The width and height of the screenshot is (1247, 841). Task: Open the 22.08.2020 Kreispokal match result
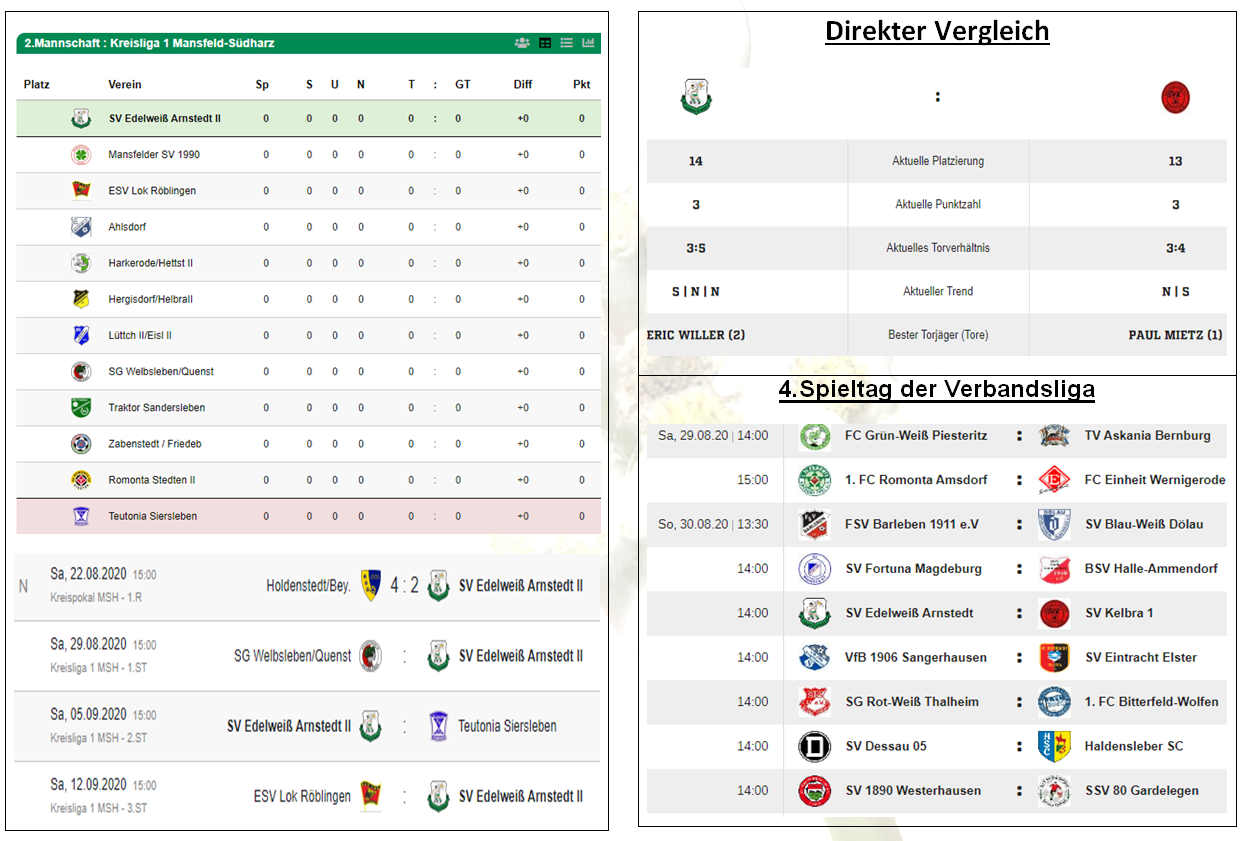coord(307,586)
